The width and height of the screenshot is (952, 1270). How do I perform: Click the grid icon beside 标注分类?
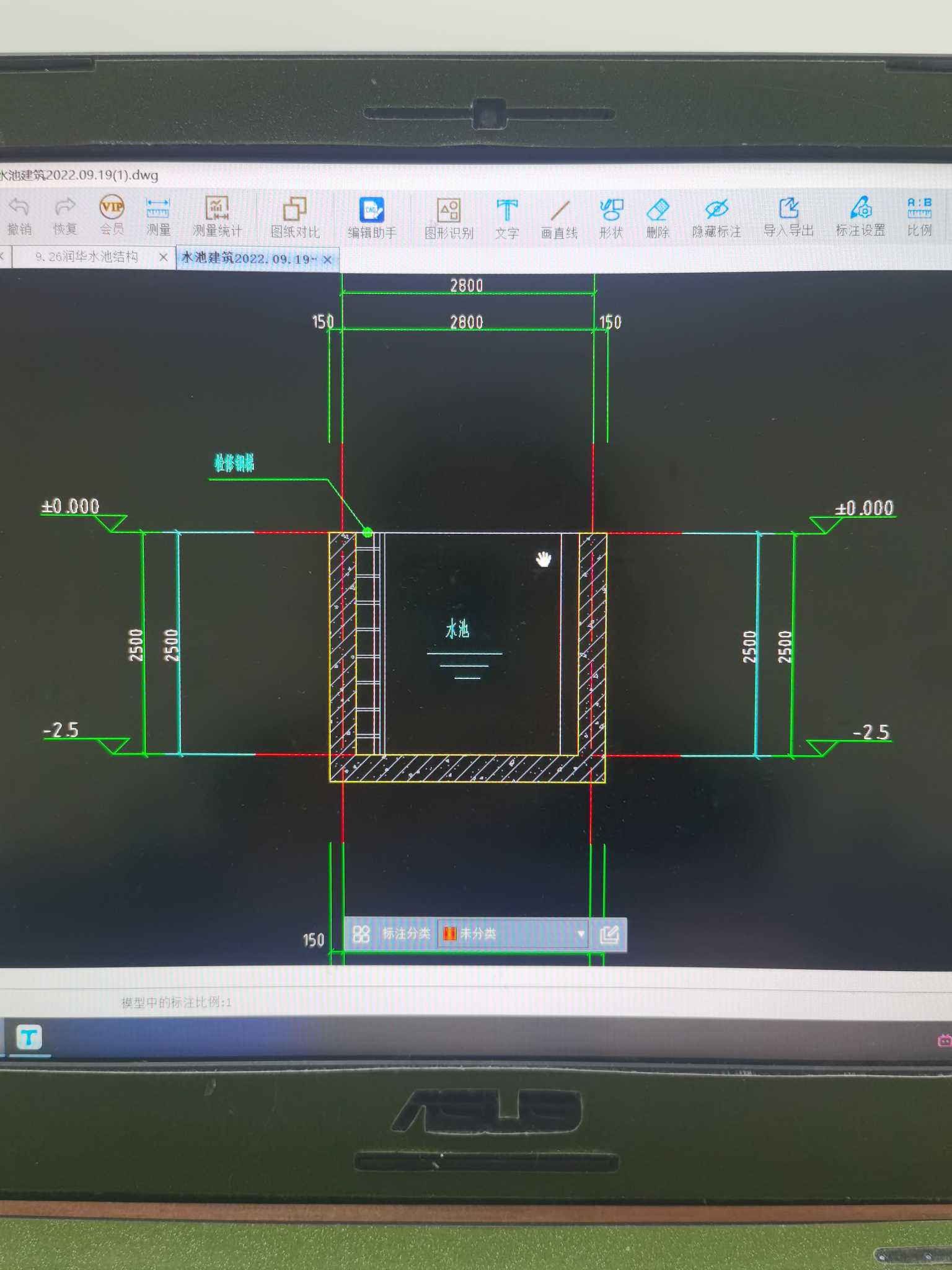(x=361, y=933)
